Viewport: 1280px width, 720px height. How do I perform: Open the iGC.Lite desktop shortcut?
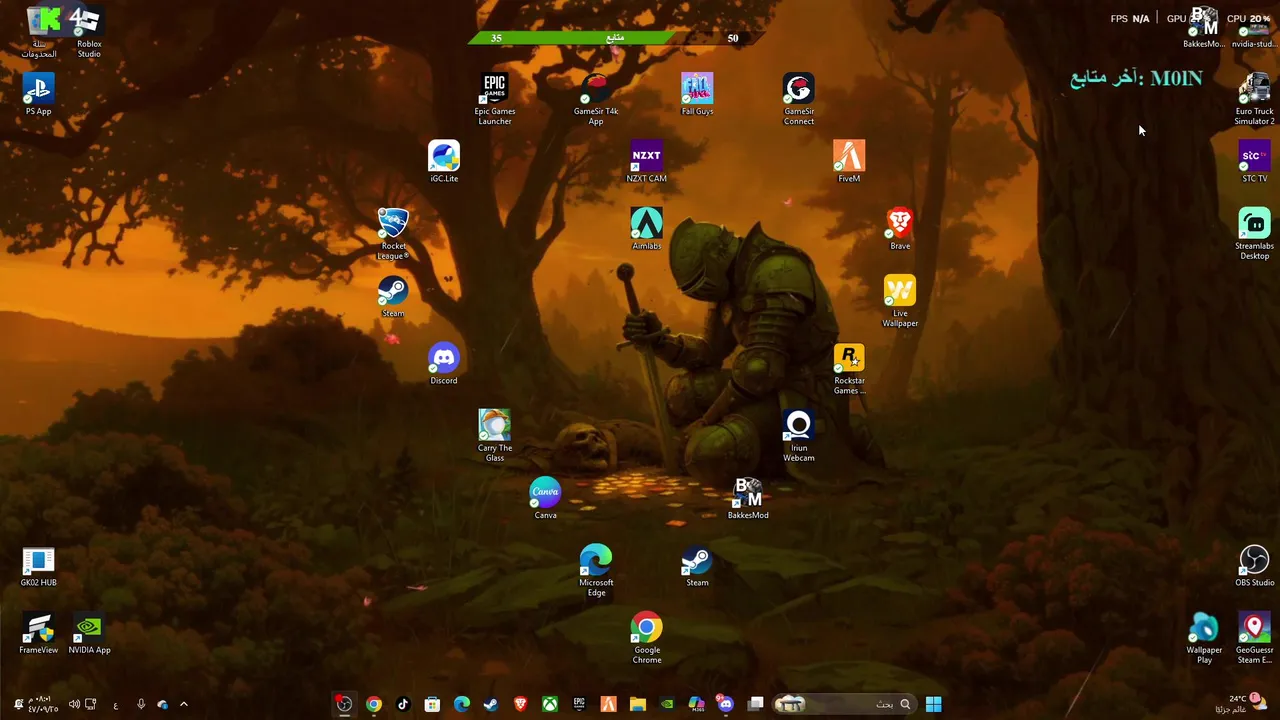444,162
